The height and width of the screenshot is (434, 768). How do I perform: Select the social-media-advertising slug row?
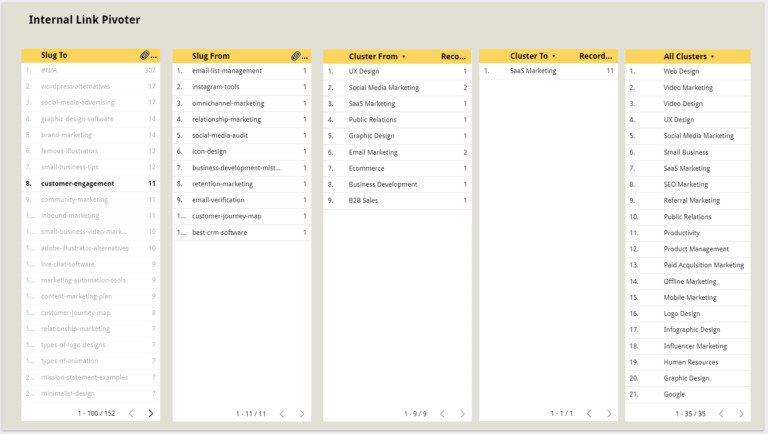pos(91,102)
